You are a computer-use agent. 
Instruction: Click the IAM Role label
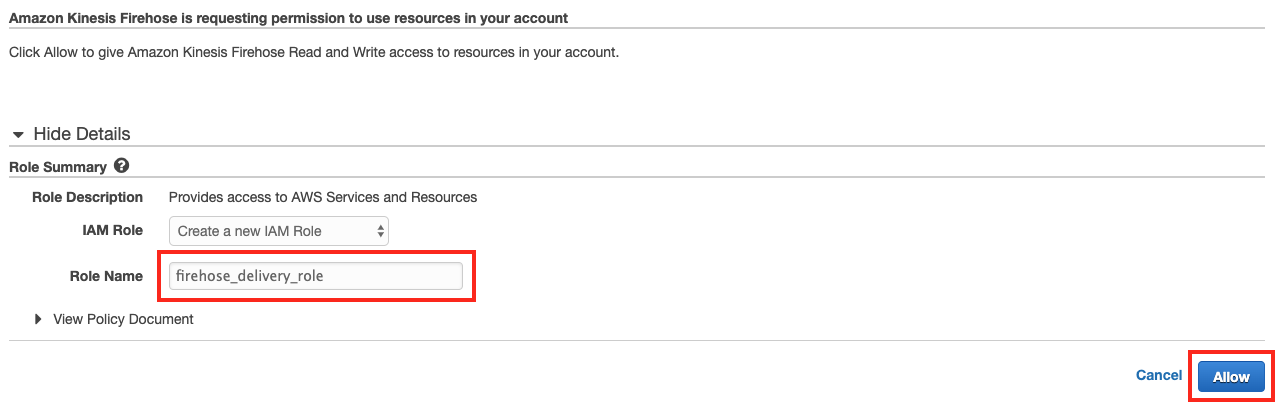pyautogui.click(x=112, y=230)
